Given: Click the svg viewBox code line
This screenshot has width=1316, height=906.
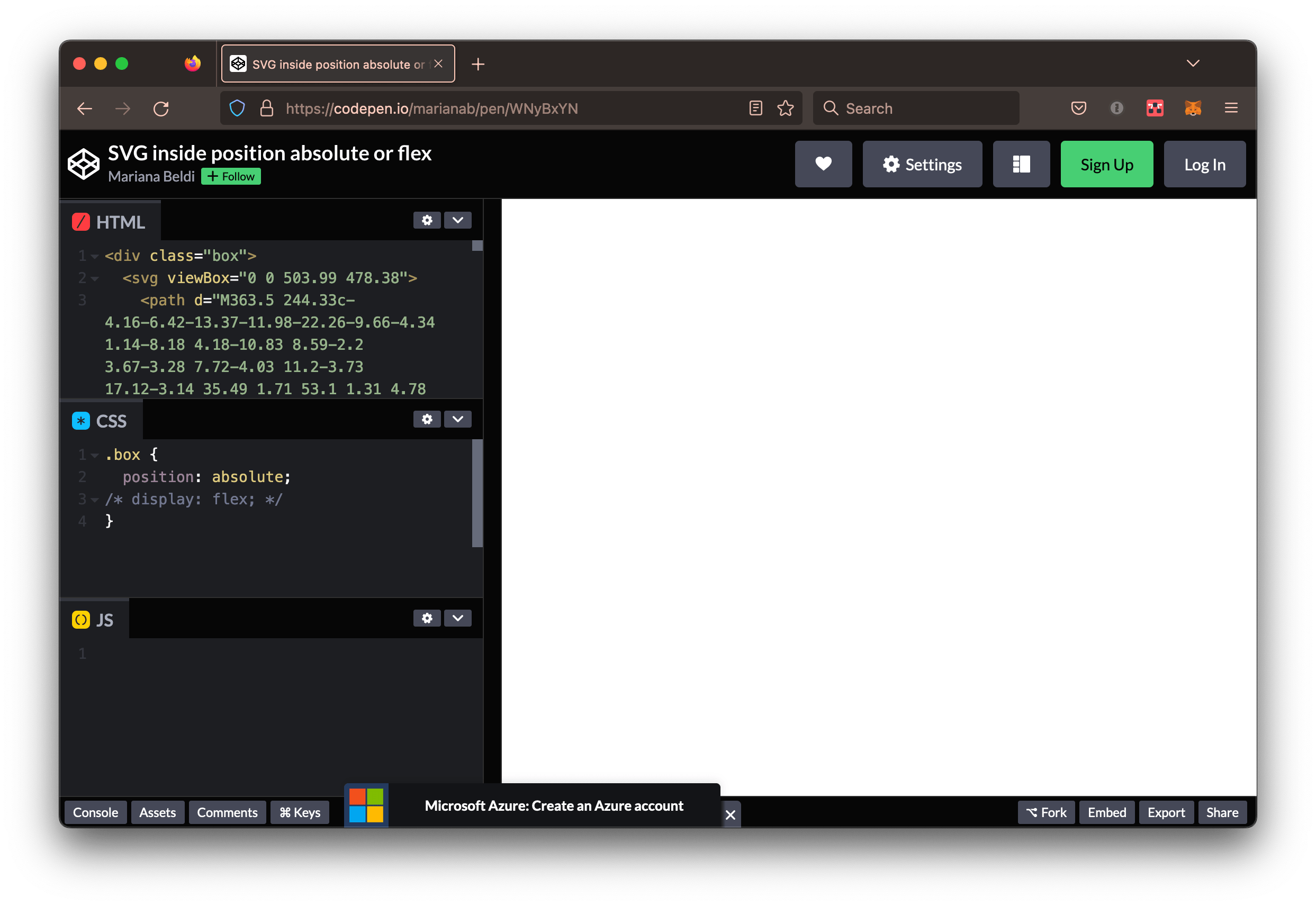Looking at the screenshot, I should click(x=269, y=278).
